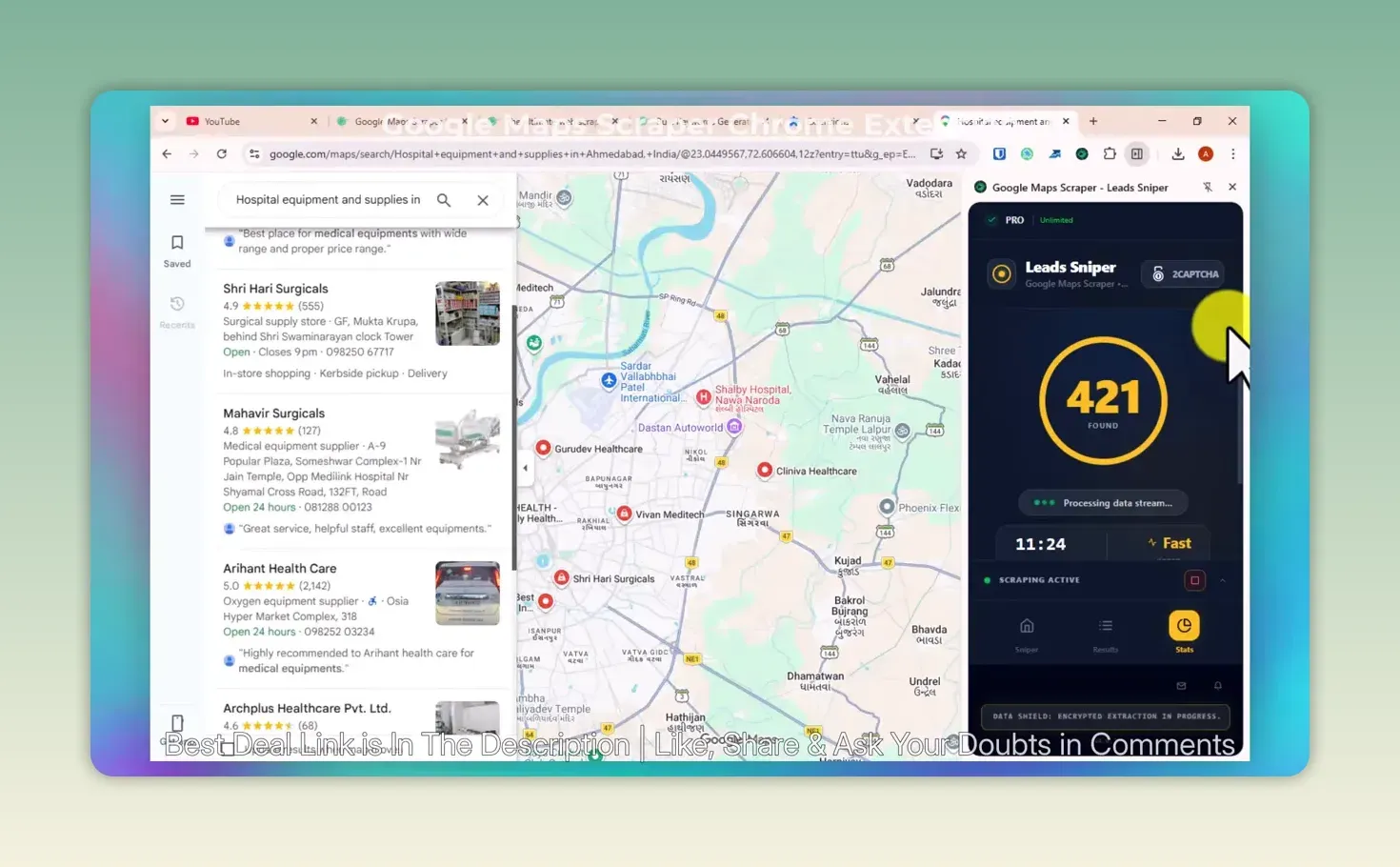This screenshot has width=1400, height=867.
Task: Click the Phoenix Flex map marker
Action: [x=887, y=507]
